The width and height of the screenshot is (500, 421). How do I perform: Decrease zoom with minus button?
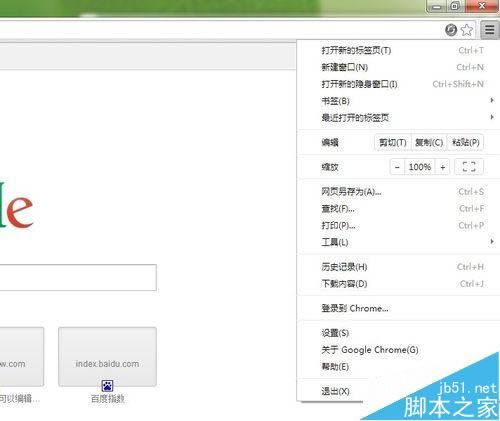pyautogui.click(x=397, y=167)
